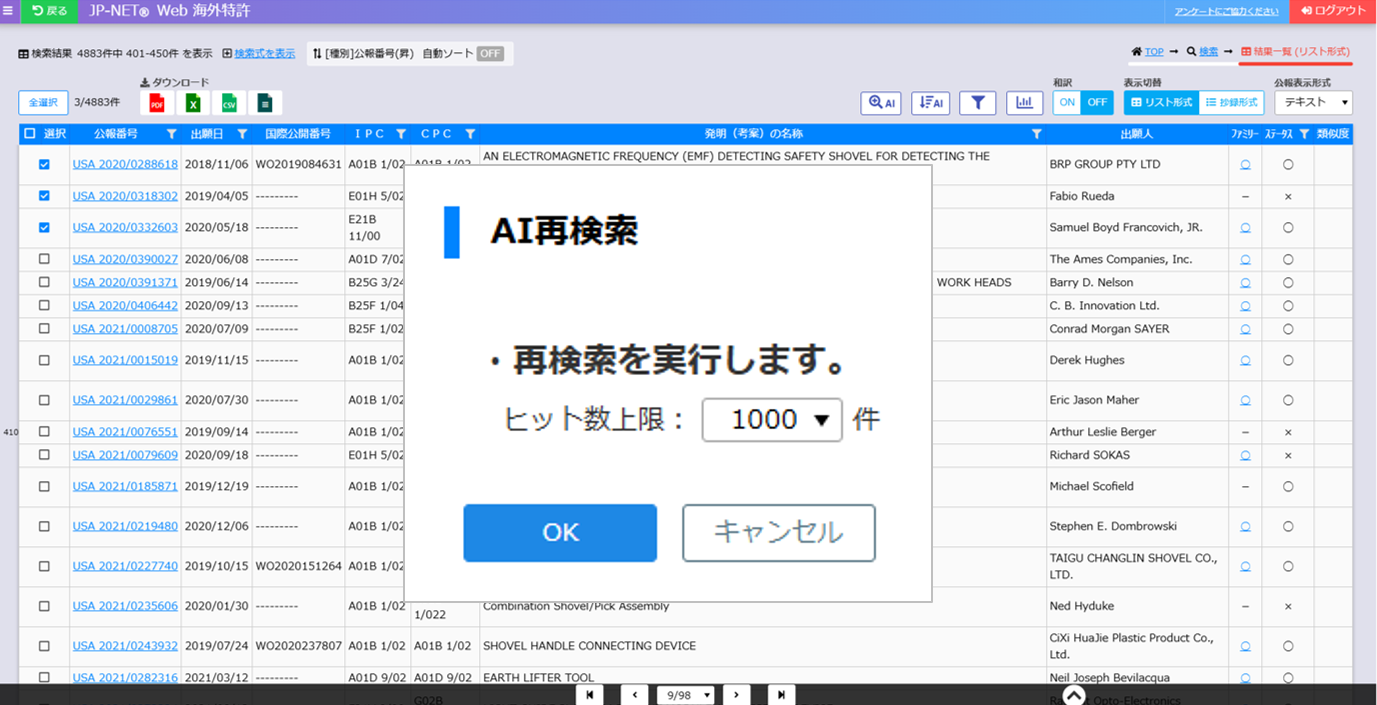
Task: Open the funnel filter tool button
Action: tap(978, 102)
